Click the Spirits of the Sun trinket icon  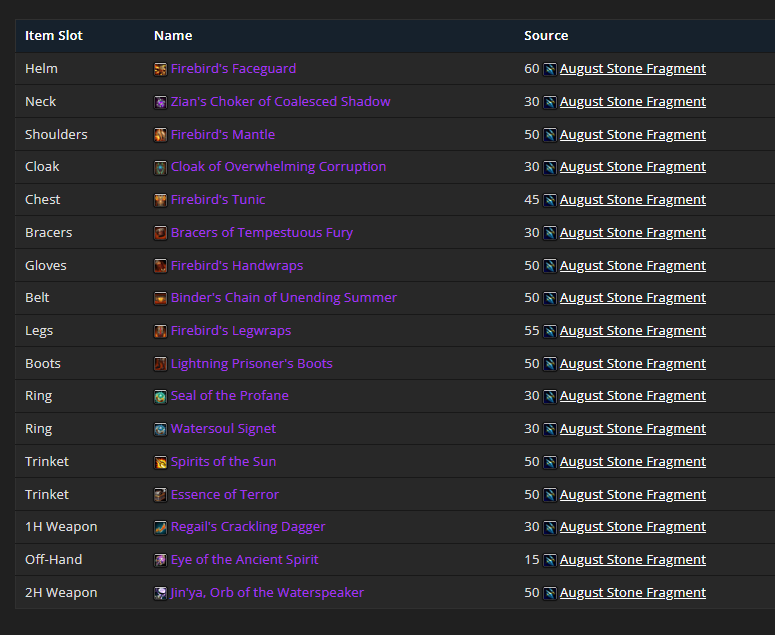coord(160,462)
